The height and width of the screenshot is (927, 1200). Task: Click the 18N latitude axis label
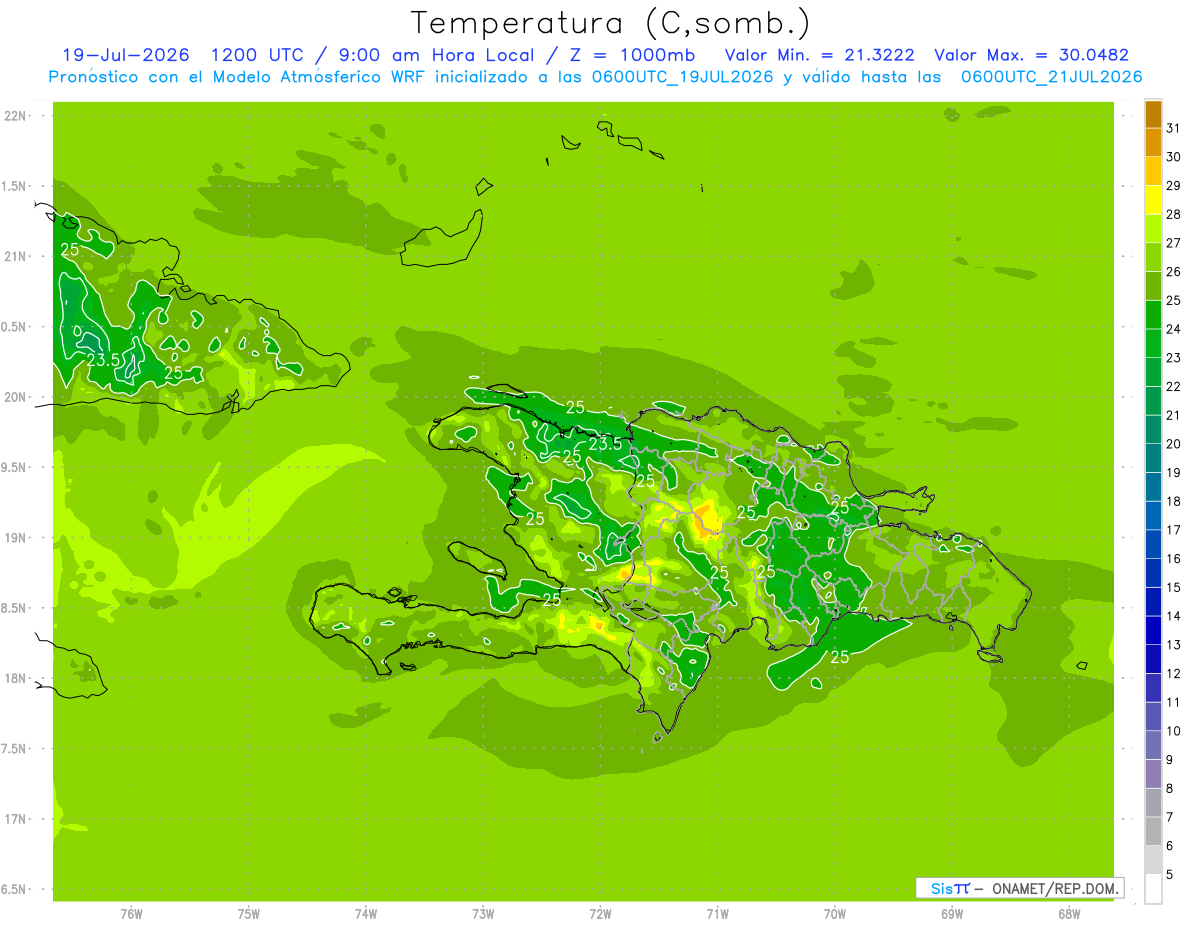coord(16,678)
